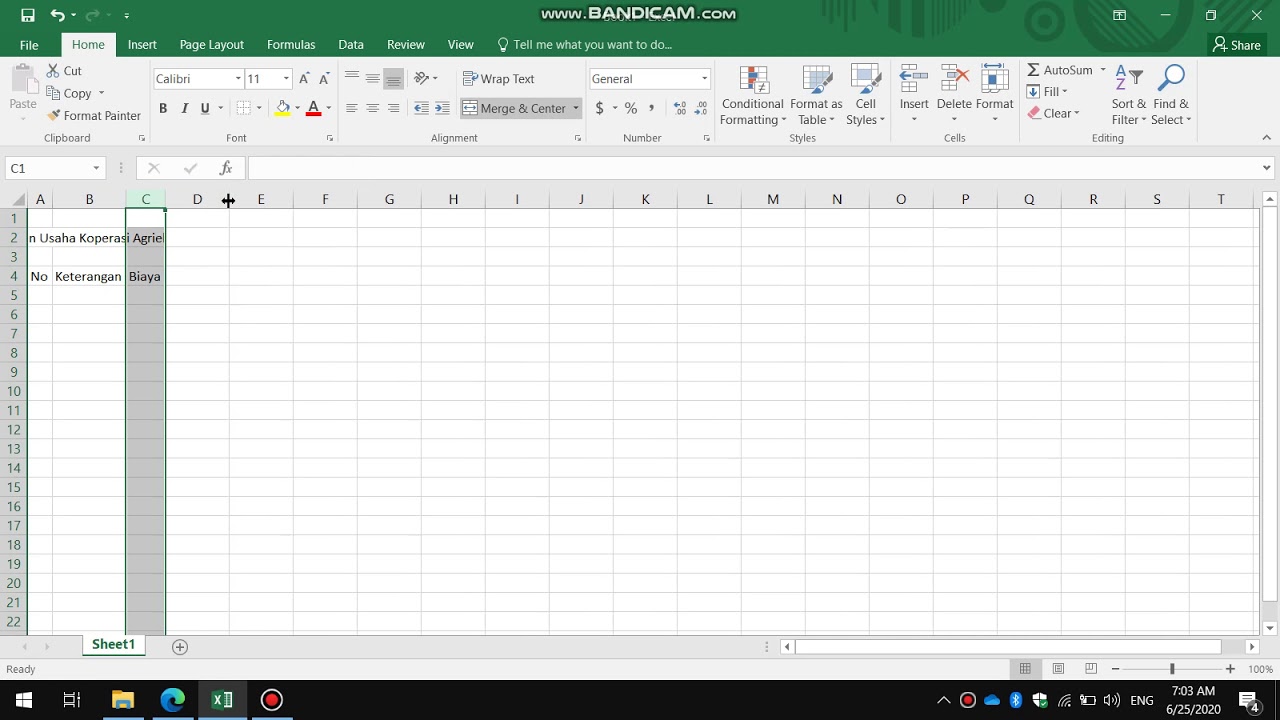Switch to the View tab

click(x=461, y=45)
